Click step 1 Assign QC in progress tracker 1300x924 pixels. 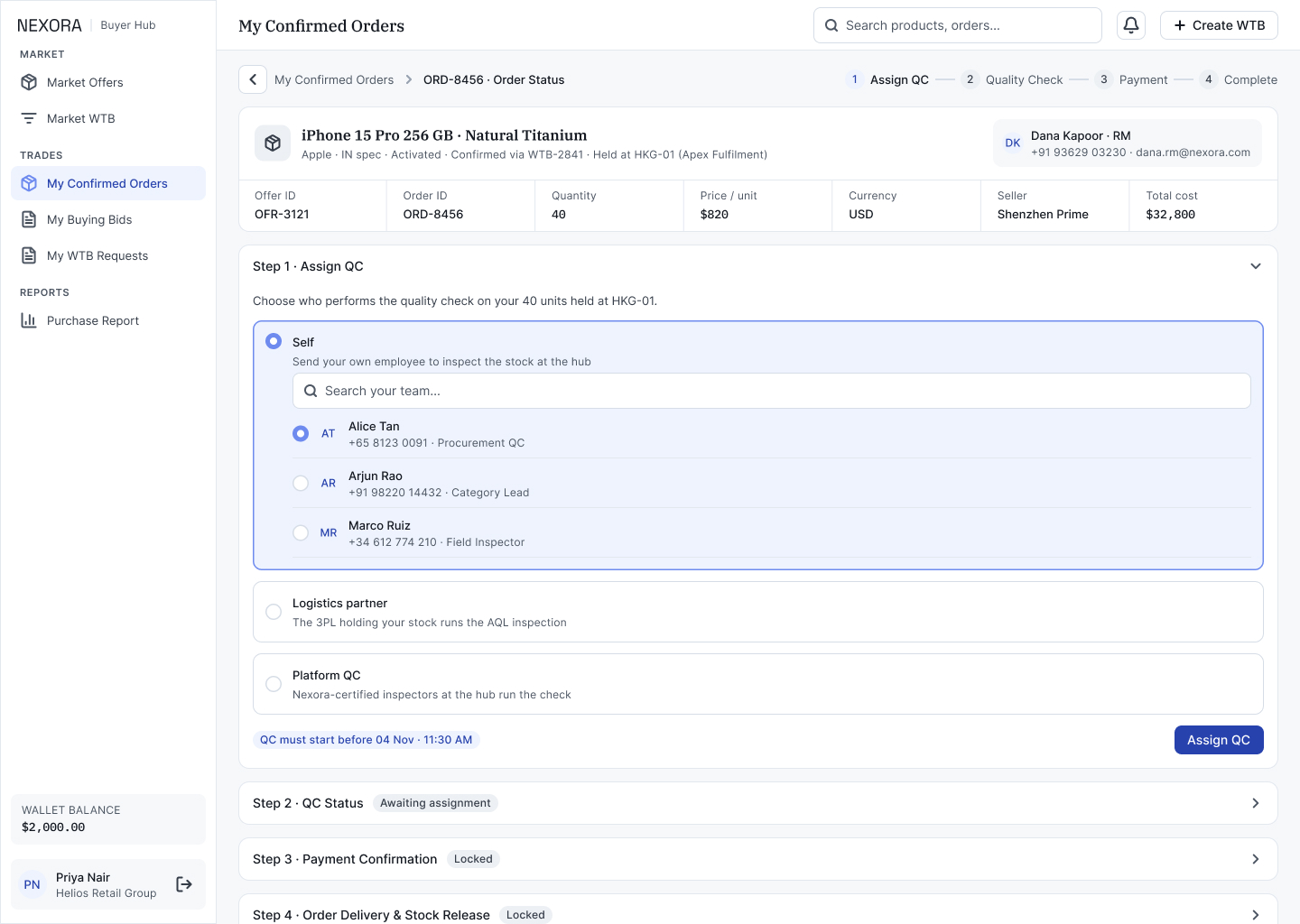[x=887, y=79]
